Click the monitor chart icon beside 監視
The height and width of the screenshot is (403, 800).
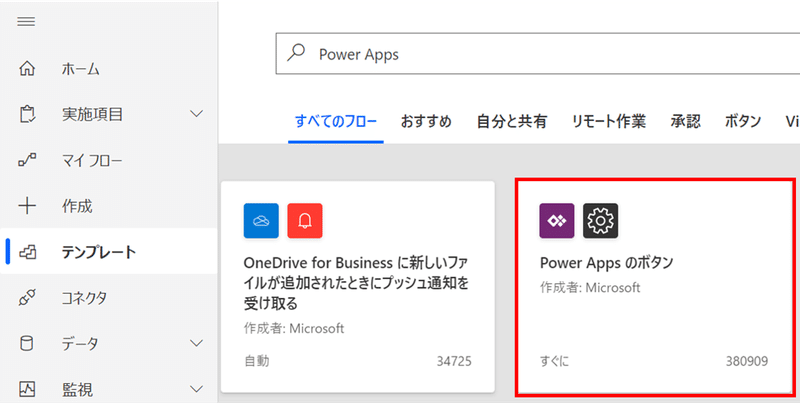pyautogui.click(x=27, y=389)
